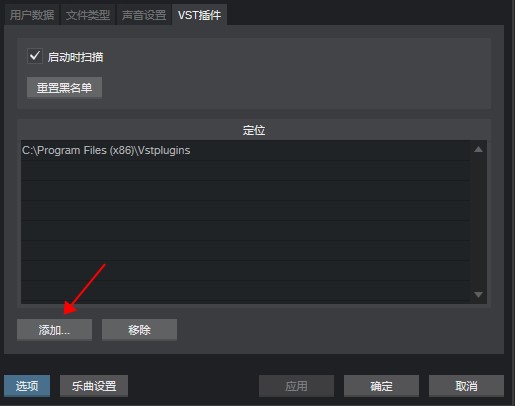This screenshot has width=515, height=406.
Task: Confirm with the 确定 button
Action: (x=381, y=386)
